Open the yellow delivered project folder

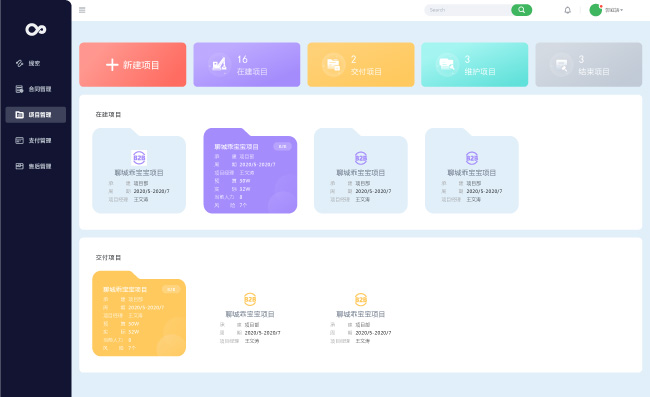pyautogui.click(x=139, y=313)
